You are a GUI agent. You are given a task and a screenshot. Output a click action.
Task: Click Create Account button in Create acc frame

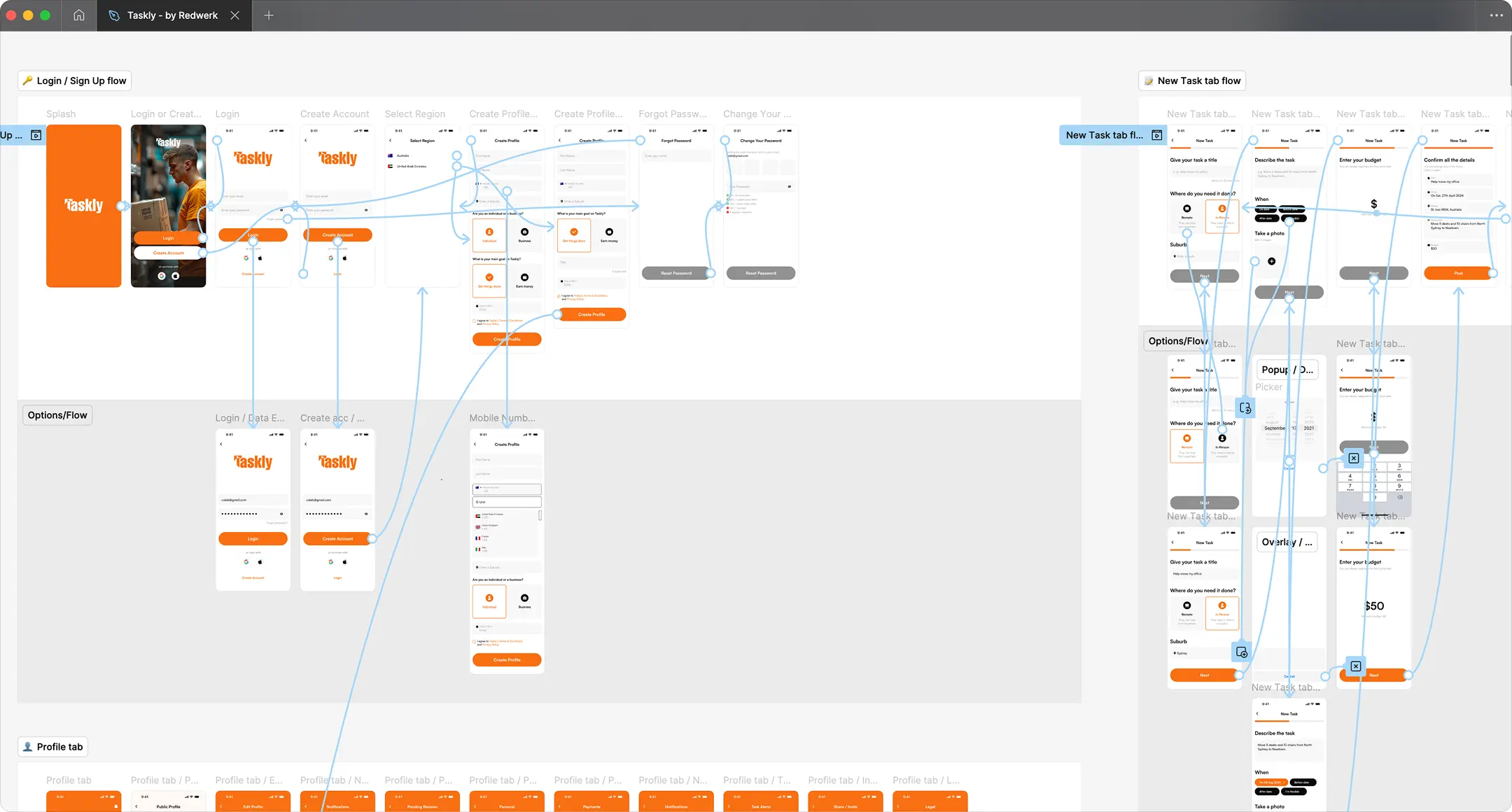coord(337,538)
